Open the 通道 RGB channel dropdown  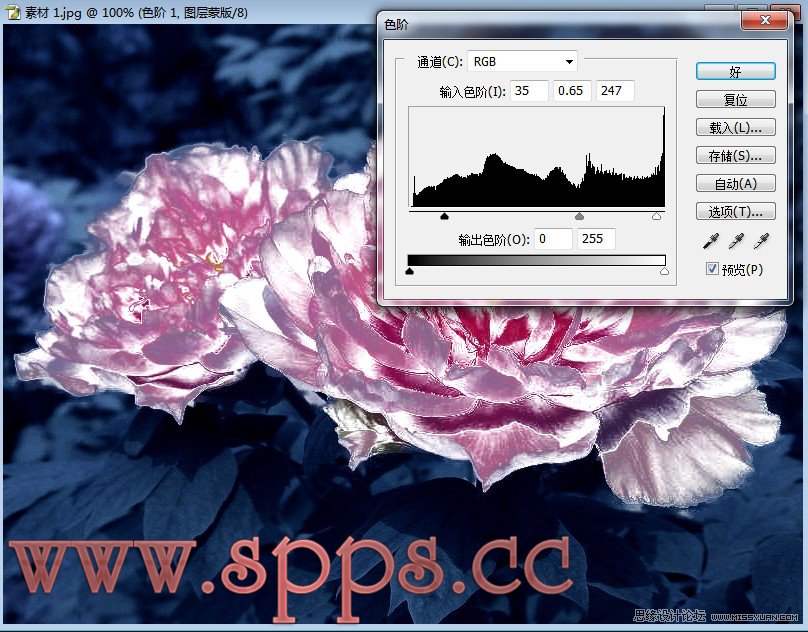click(522, 61)
